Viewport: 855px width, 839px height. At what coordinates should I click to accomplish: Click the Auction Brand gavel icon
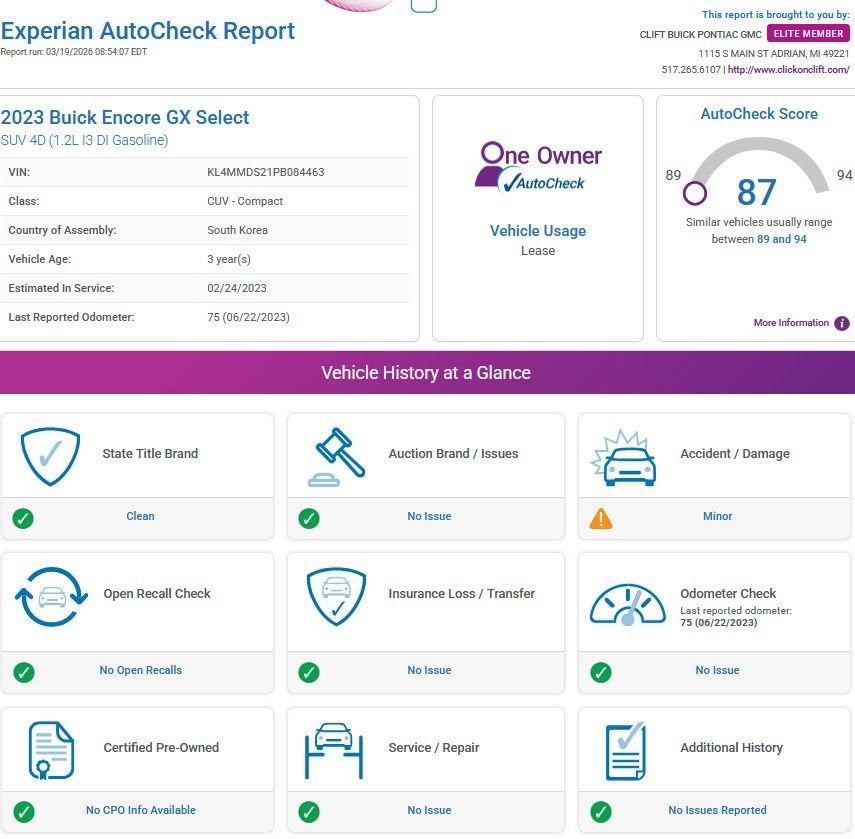[x=337, y=457]
